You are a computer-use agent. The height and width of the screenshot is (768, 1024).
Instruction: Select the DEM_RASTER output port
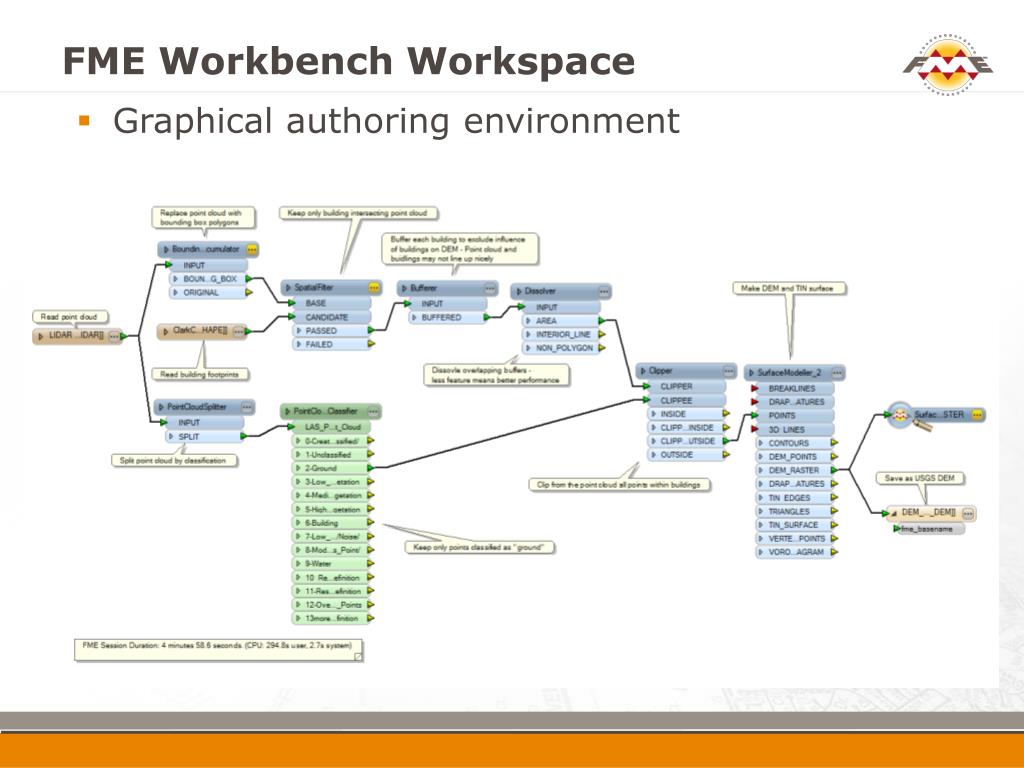(796, 470)
